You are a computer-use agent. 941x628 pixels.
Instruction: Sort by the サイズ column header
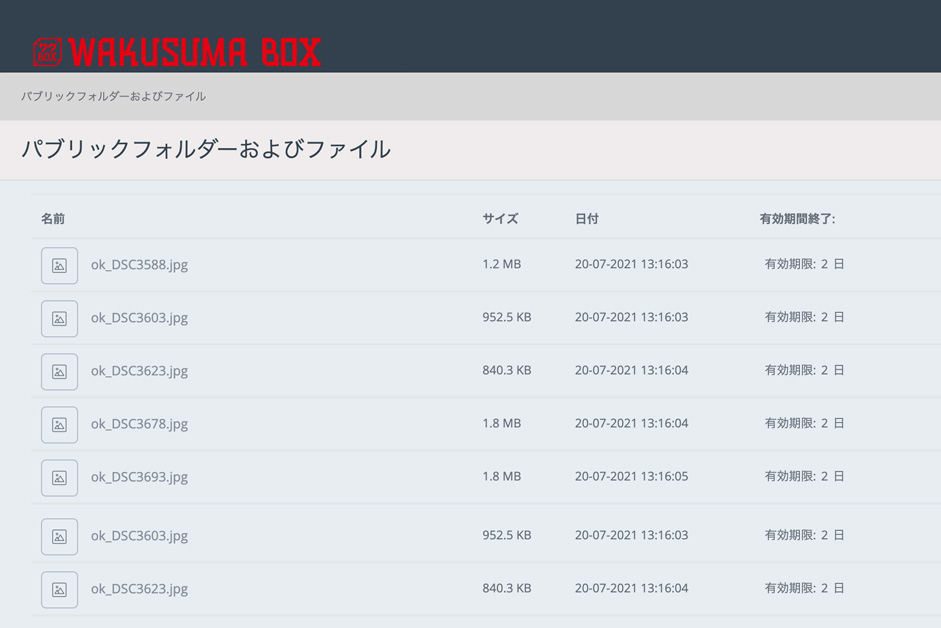tap(500, 219)
